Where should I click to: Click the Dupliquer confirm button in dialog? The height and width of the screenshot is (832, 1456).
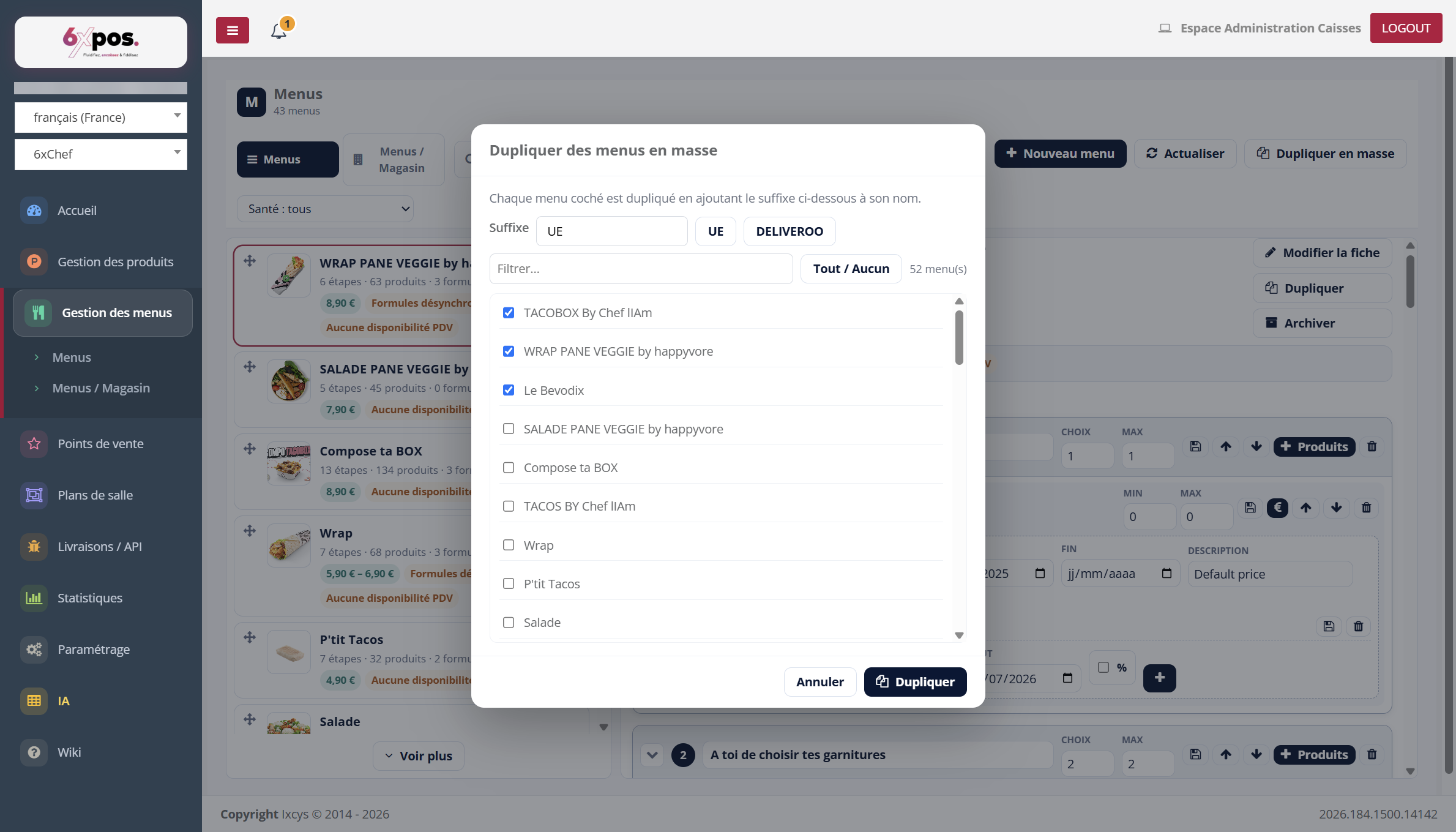pyautogui.click(x=915, y=682)
